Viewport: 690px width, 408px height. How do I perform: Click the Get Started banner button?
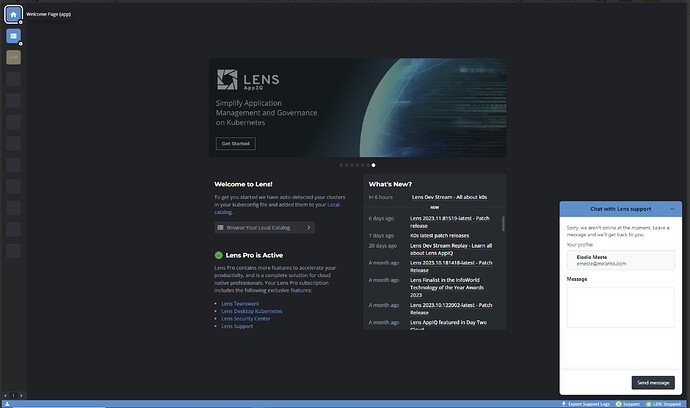[x=235, y=143]
